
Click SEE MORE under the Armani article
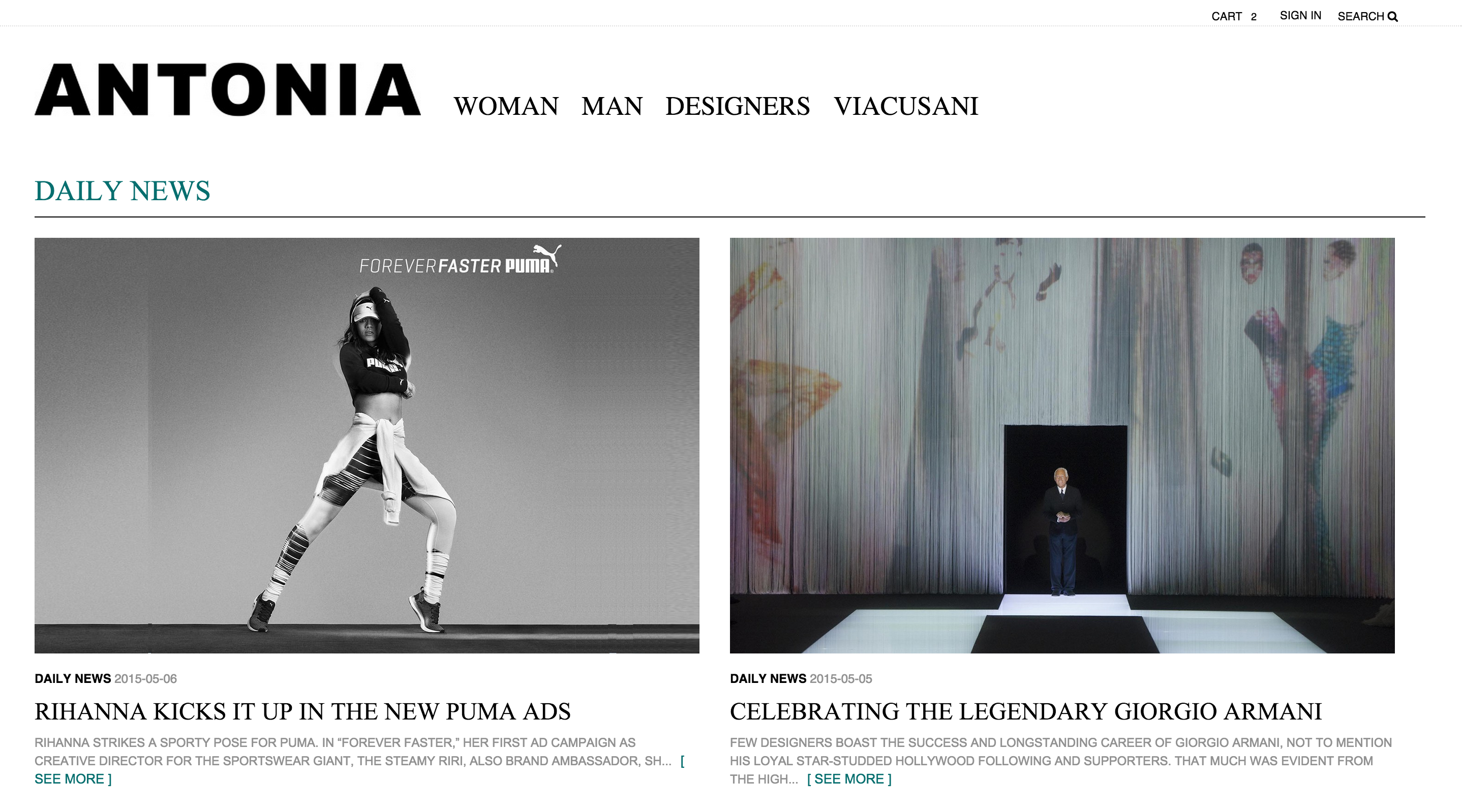[x=849, y=779]
